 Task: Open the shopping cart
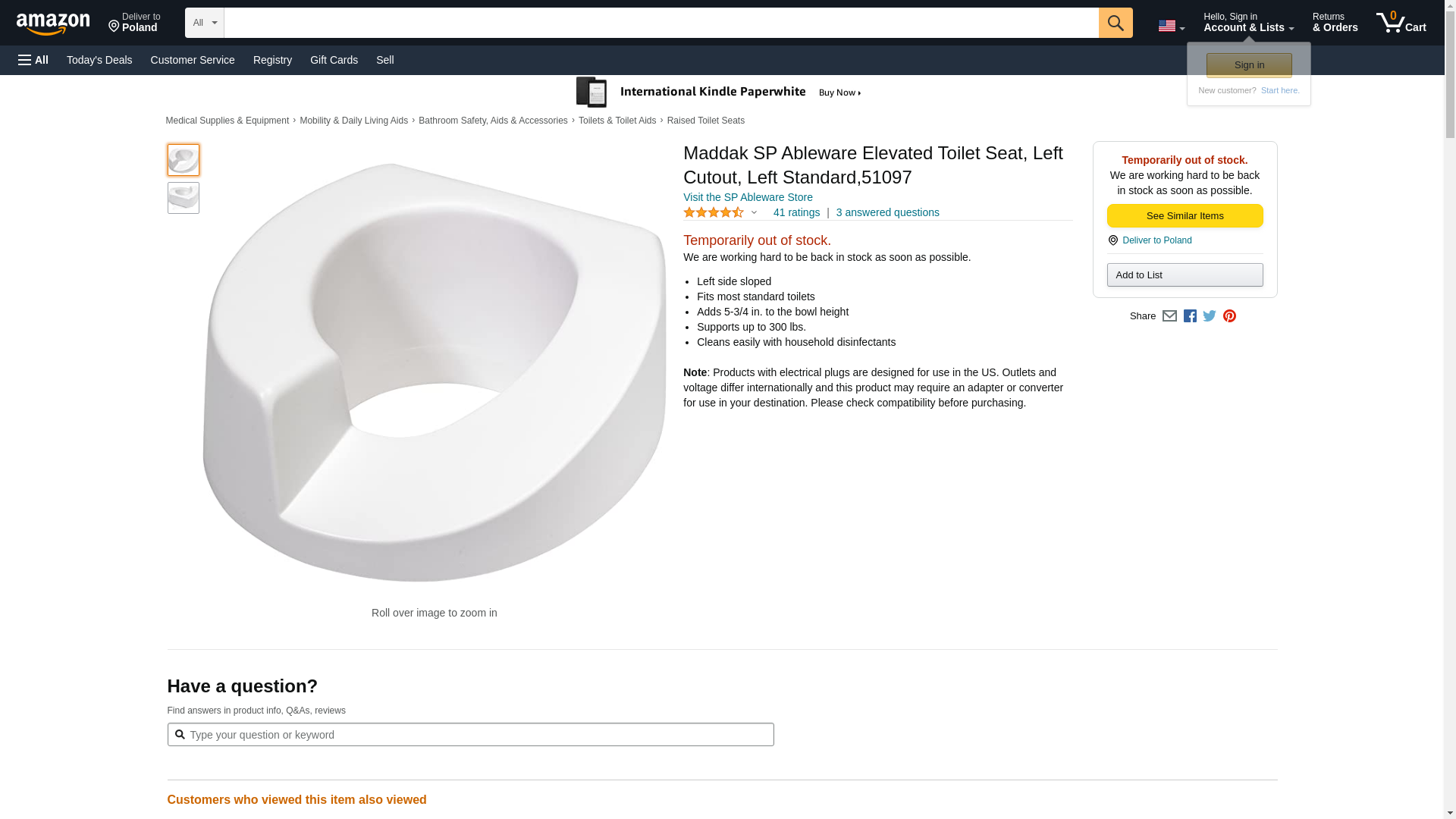1401,23
